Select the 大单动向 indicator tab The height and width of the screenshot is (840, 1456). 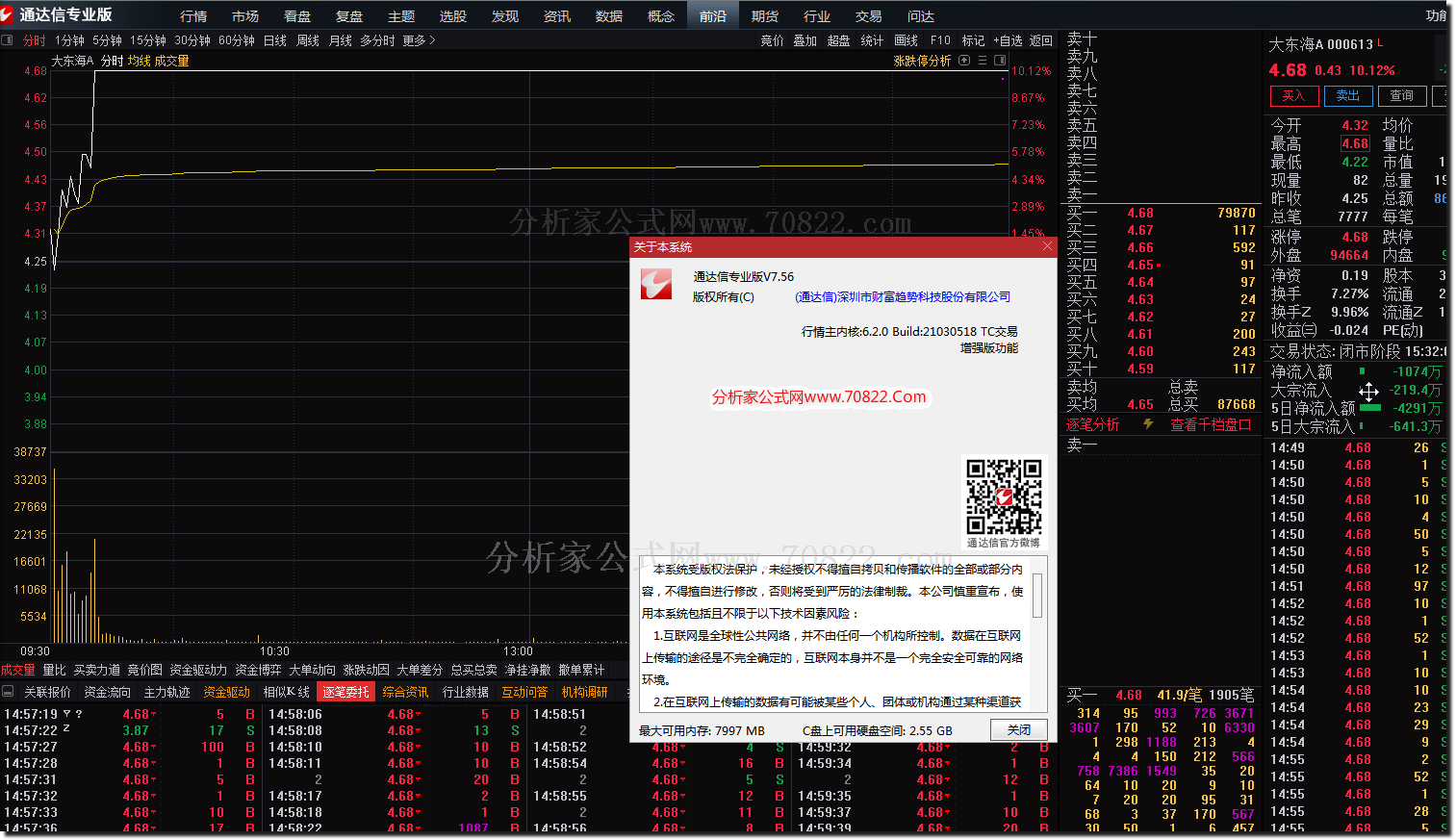pyautogui.click(x=312, y=670)
